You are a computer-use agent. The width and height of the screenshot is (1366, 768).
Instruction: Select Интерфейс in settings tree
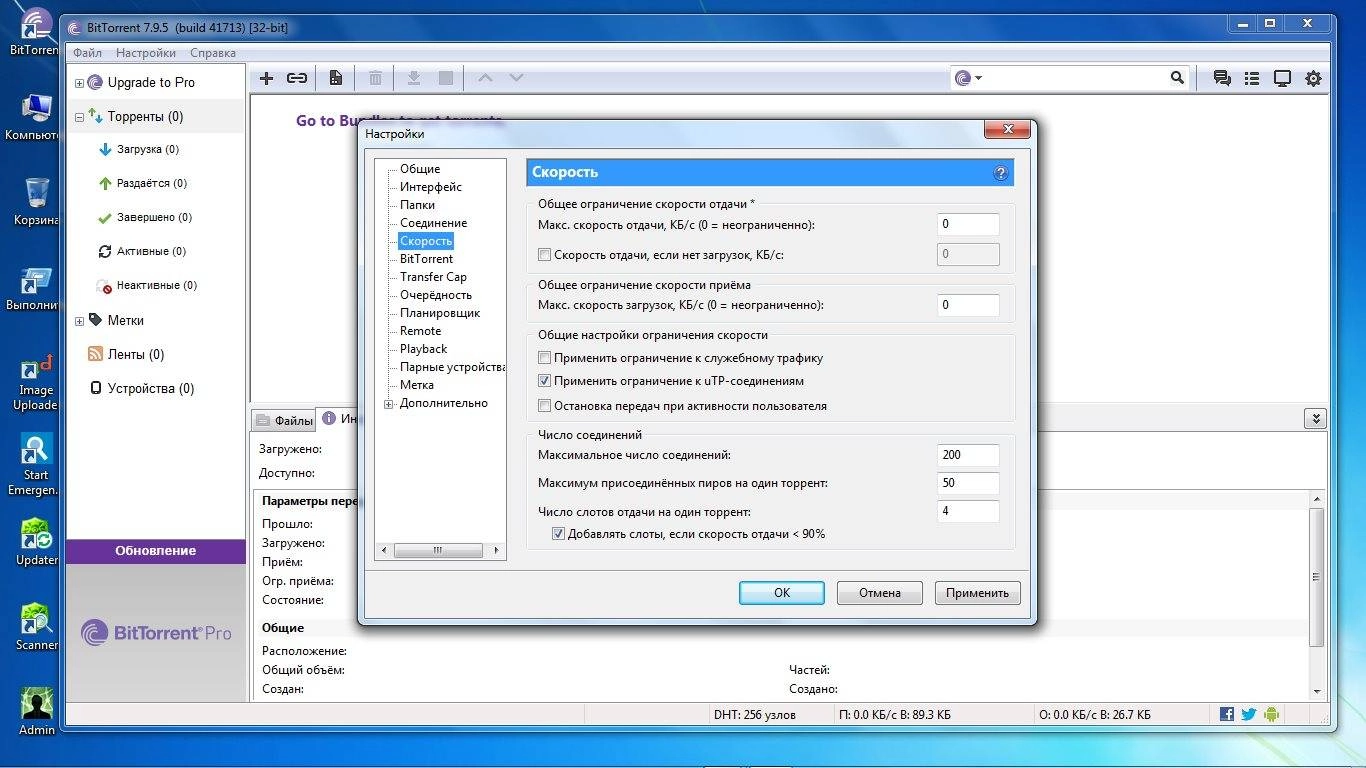click(431, 187)
